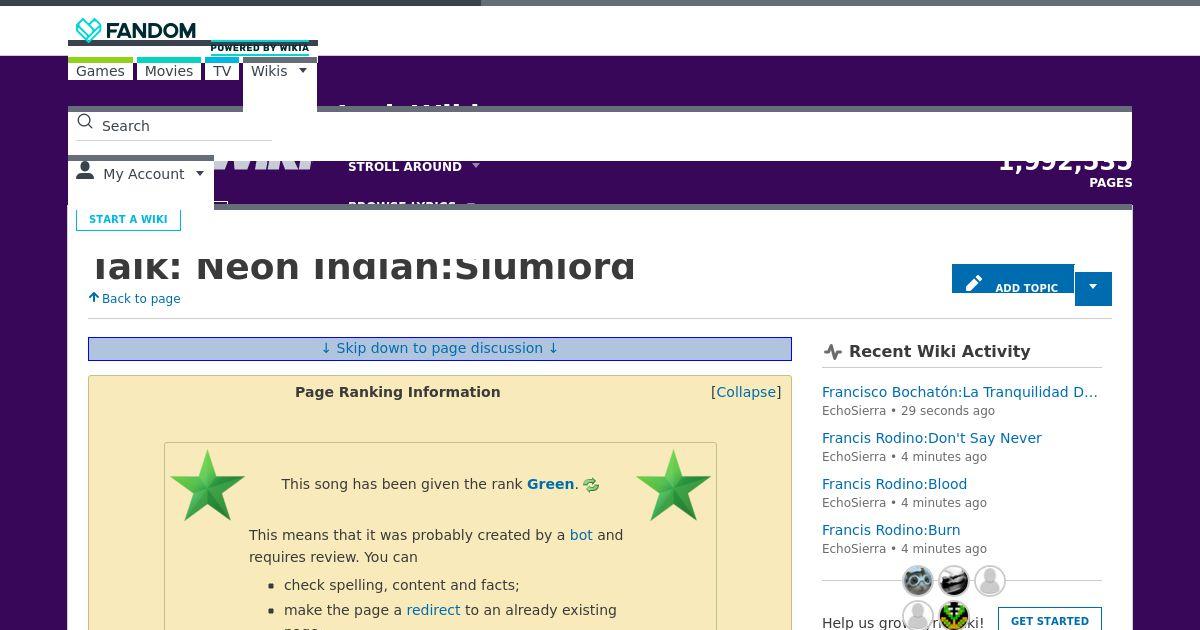The width and height of the screenshot is (1200, 630).
Task: Click the second dark user avatar
Action: point(954,581)
